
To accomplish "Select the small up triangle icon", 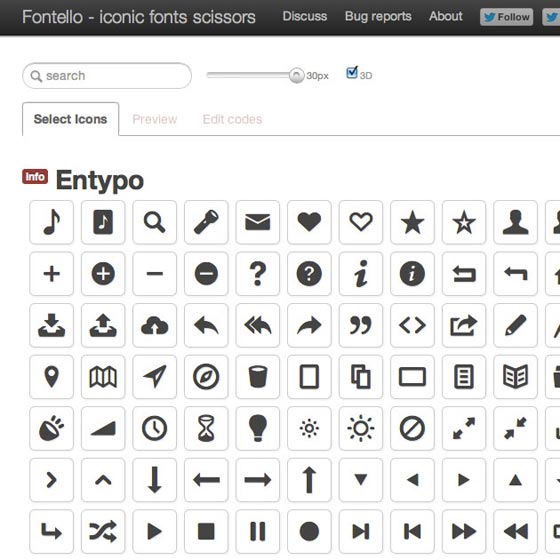I will tap(515, 480).
